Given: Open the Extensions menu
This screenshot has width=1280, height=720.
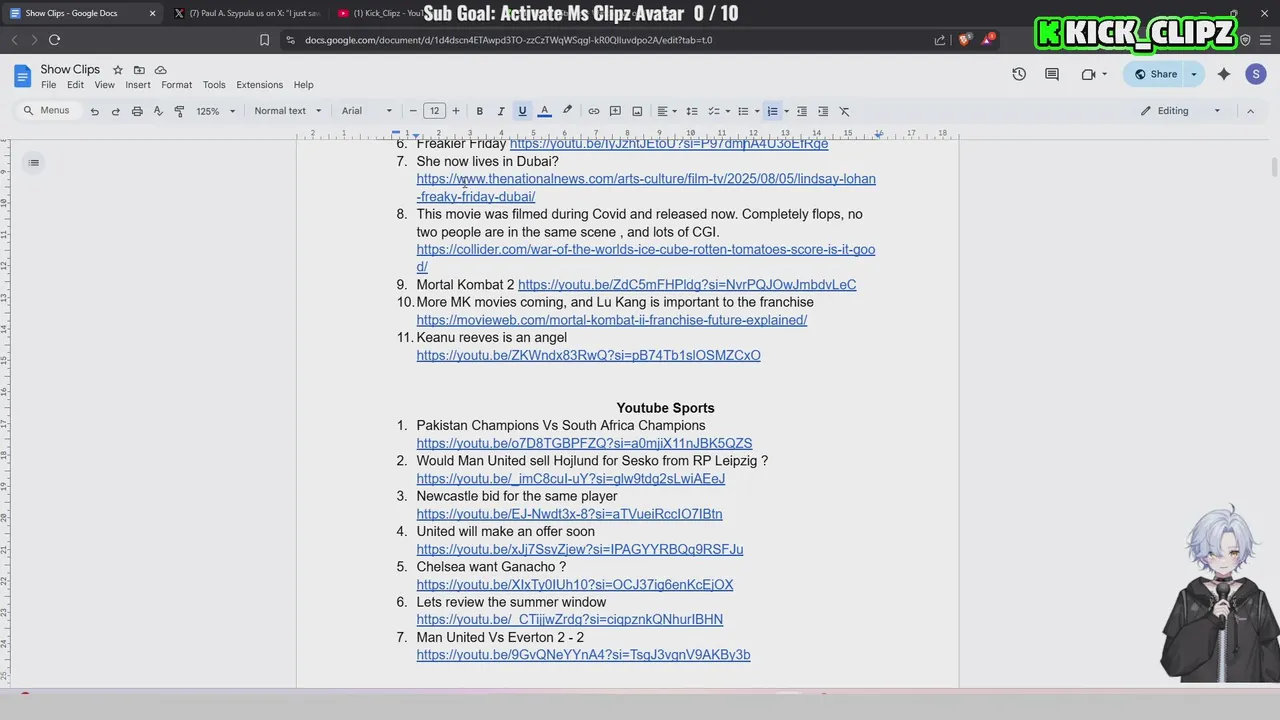Looking at the screenshot, I should (259, 85).
